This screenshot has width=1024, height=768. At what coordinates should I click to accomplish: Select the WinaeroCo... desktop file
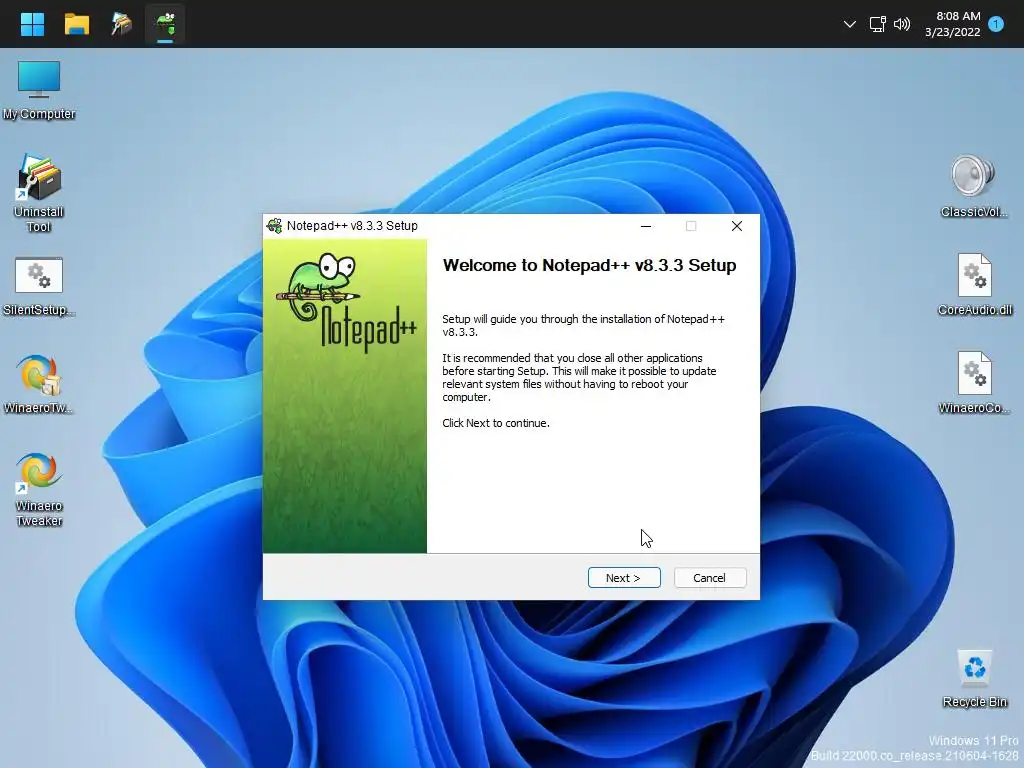pos(974,383)
